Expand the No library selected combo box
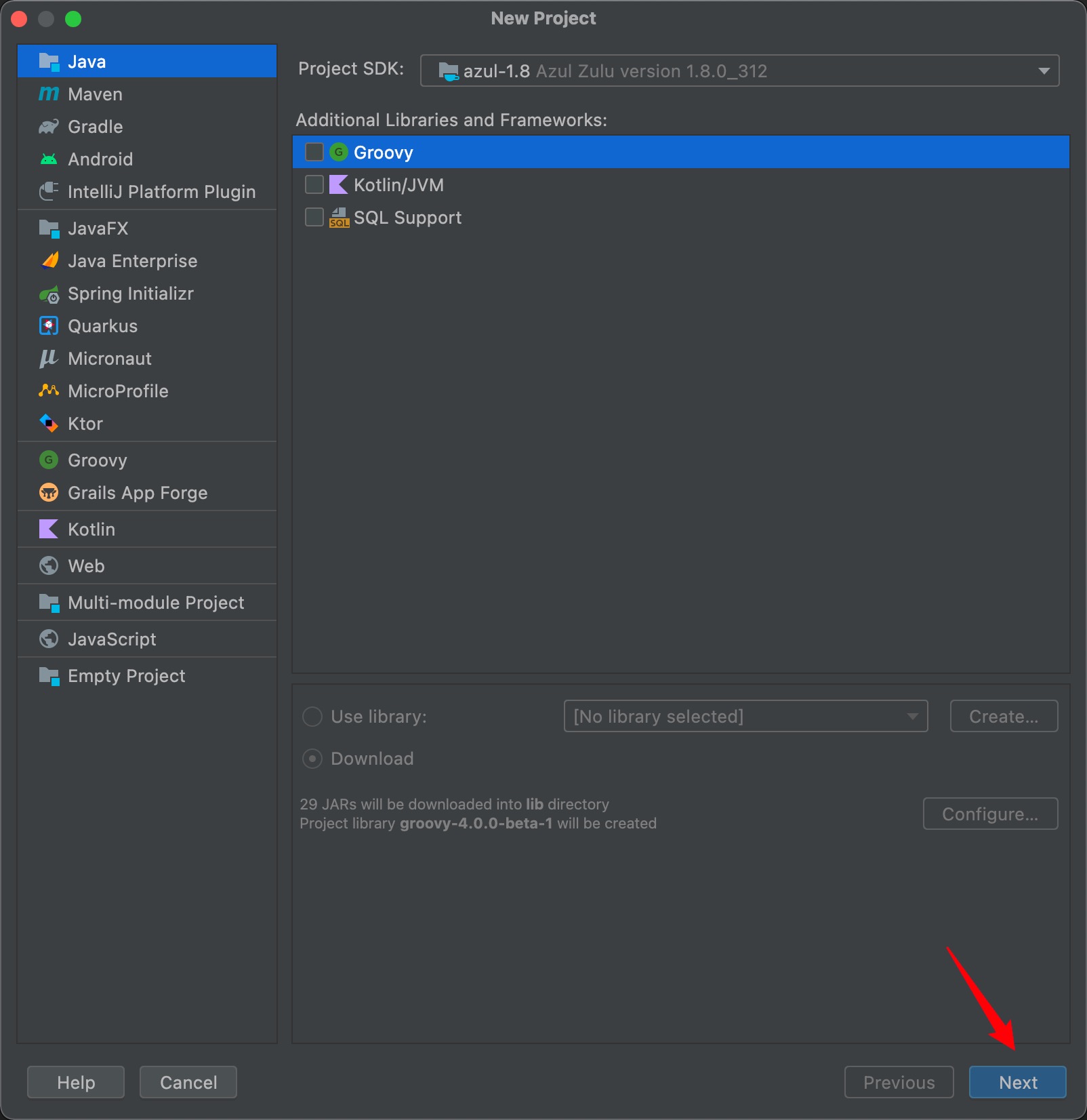Screen dimensions: 1087x1120 pyautogui.click(x=745, y=716)
